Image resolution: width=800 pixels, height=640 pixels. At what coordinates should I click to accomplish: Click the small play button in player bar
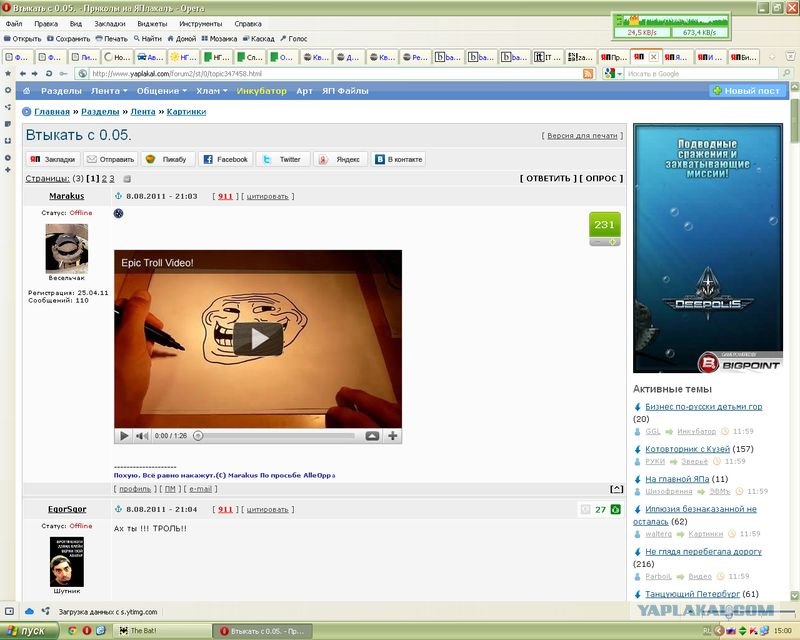(x=124, y=436)
